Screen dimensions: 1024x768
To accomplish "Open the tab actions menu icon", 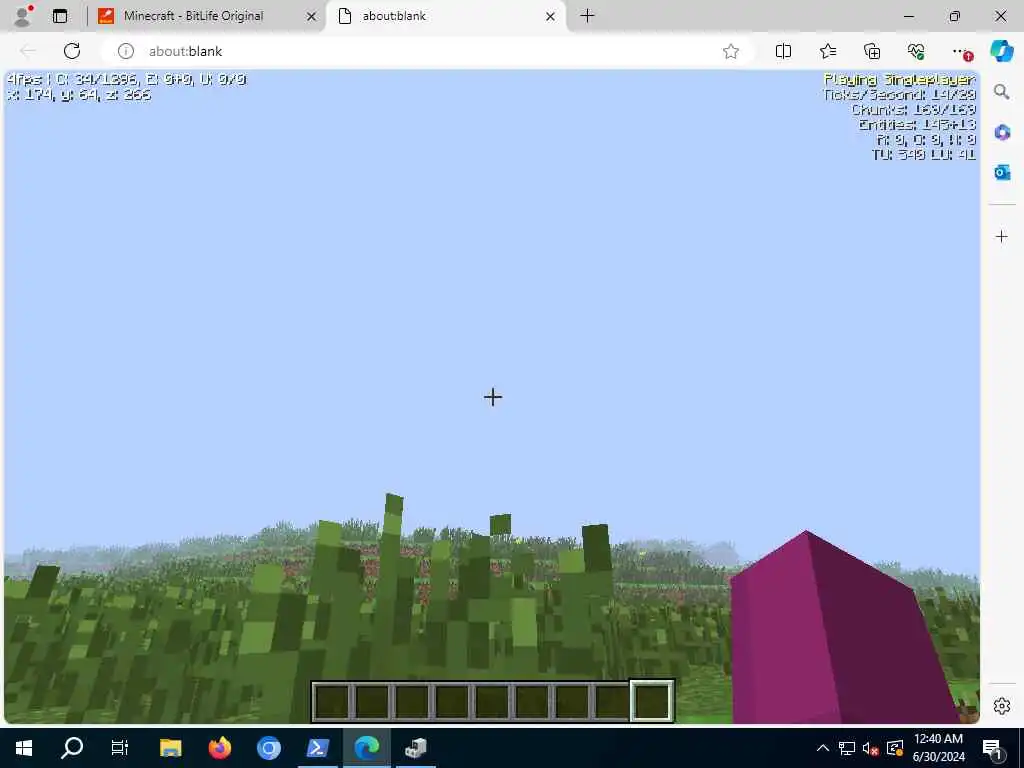I will point(60,16).
